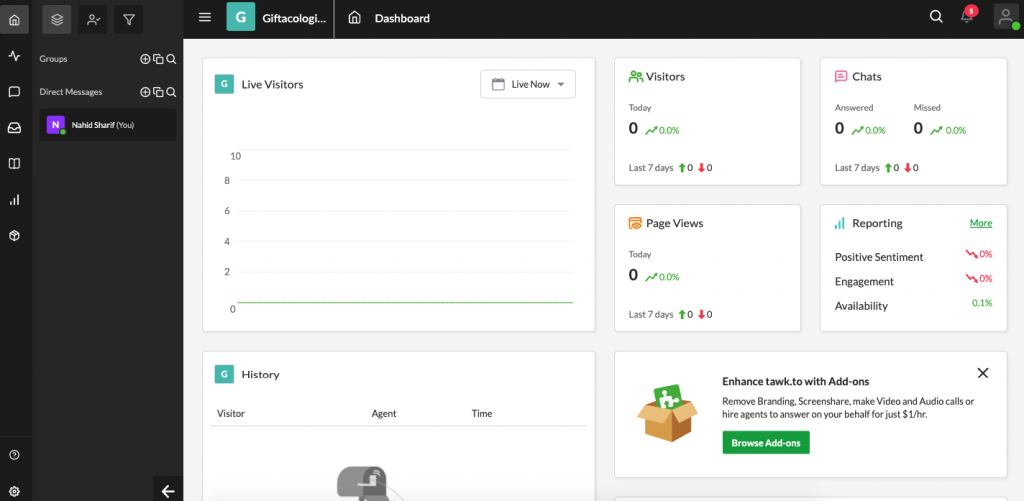Open Giftacologi property switcher
This screenshot has height=501, width=1024.
coord(276,18)
